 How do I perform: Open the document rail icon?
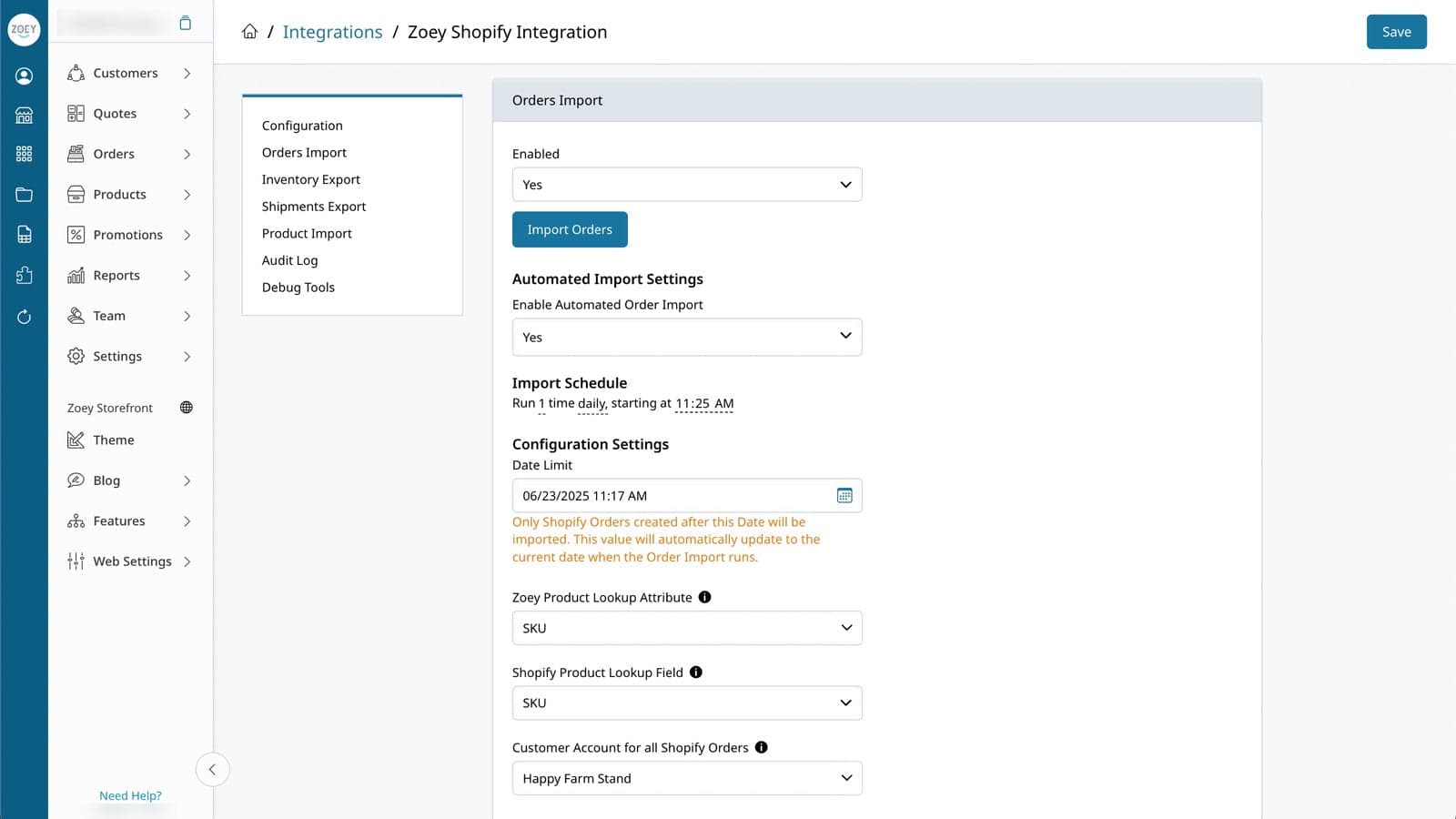click(x=24, y=234)
